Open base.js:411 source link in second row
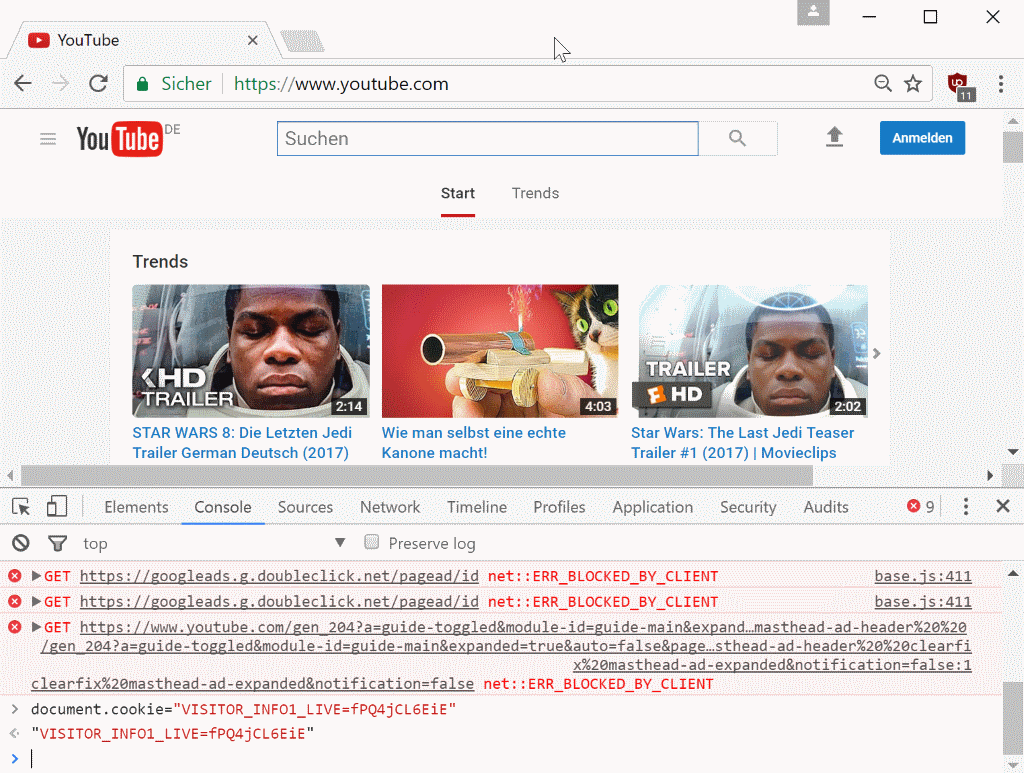 click(x=923, y=601)
